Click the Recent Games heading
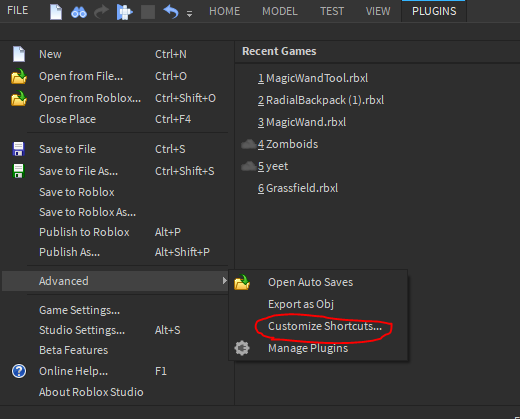Image resolution: width=520 pixels, height=419 pixels. click(x=279, y=51)
